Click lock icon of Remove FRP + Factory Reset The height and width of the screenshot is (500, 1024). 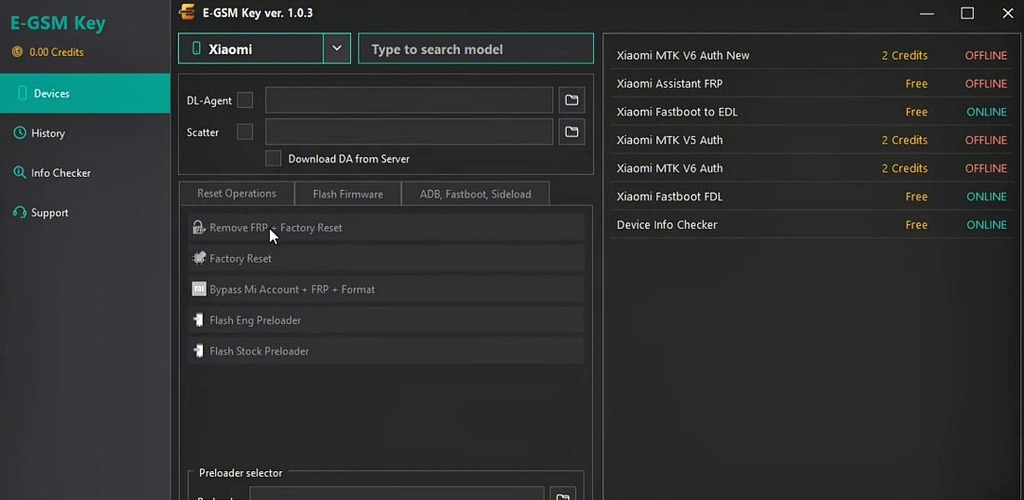click(x=199, y=228)
